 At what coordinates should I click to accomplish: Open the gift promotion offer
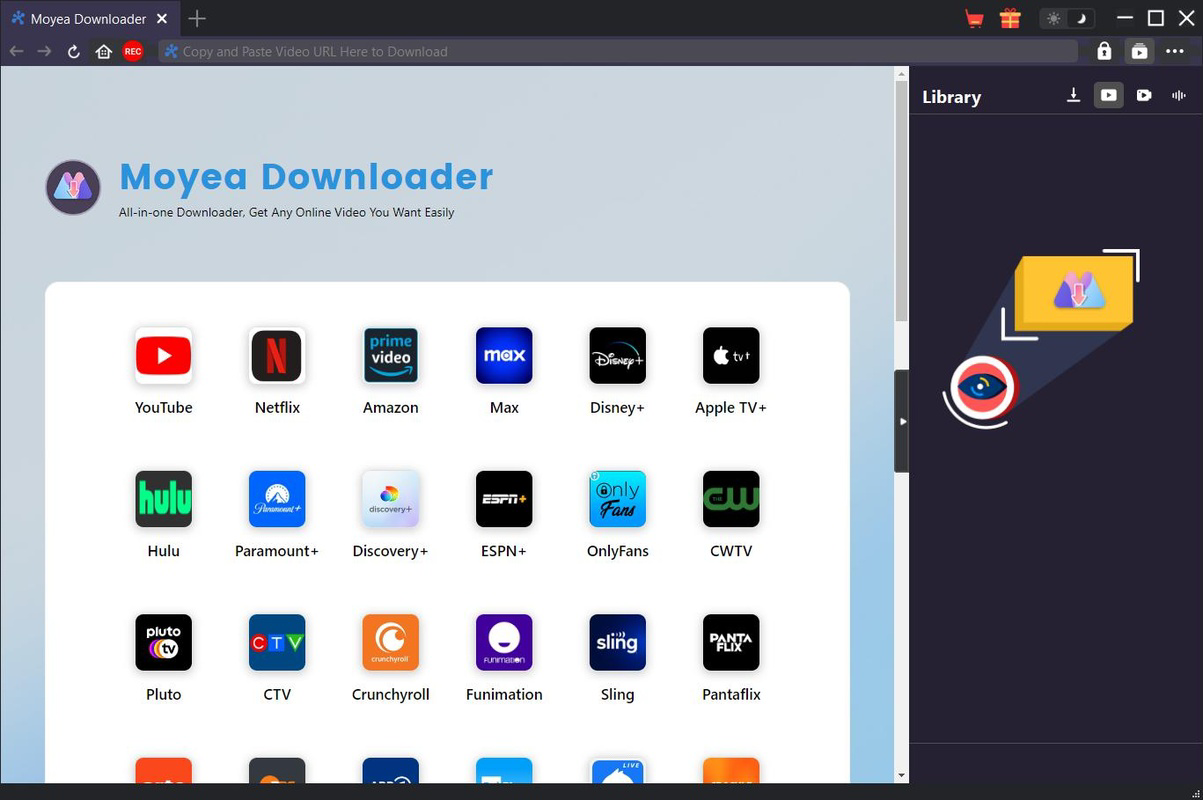1010,17
